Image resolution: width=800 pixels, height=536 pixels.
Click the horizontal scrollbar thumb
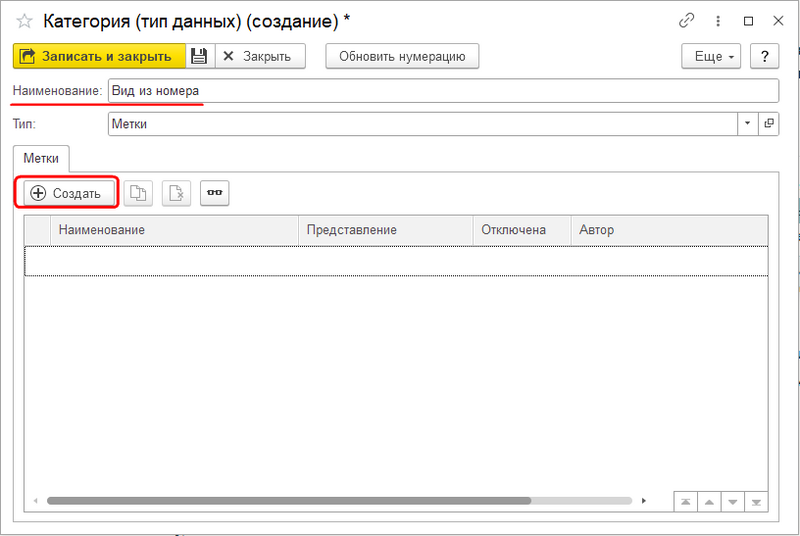289,501
